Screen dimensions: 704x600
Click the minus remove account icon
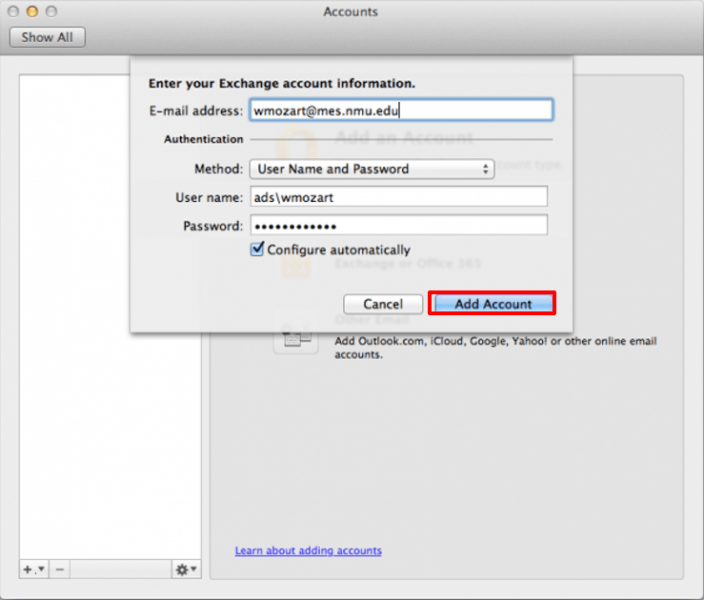pos(60,569)
